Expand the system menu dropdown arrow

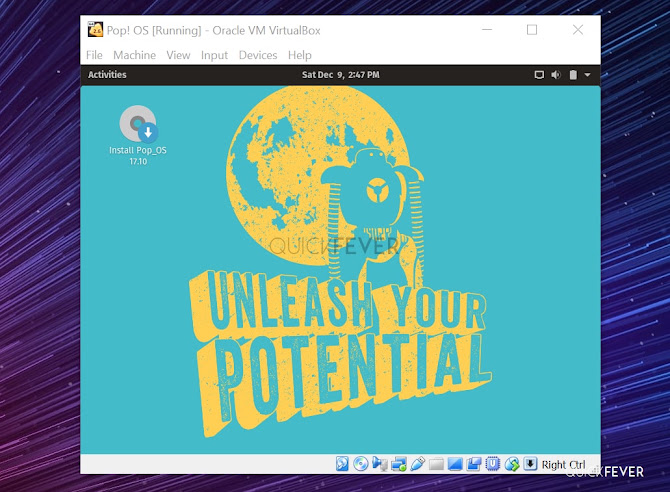click(588, 75)
